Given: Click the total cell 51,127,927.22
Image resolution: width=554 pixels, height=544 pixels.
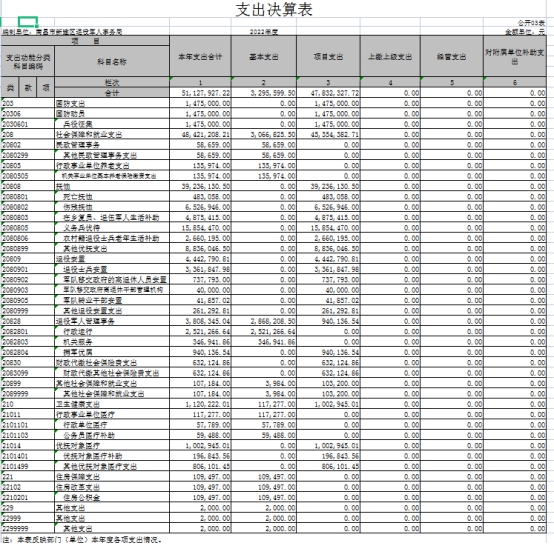Looking at the screenshot, I should (x=200, y=93).
